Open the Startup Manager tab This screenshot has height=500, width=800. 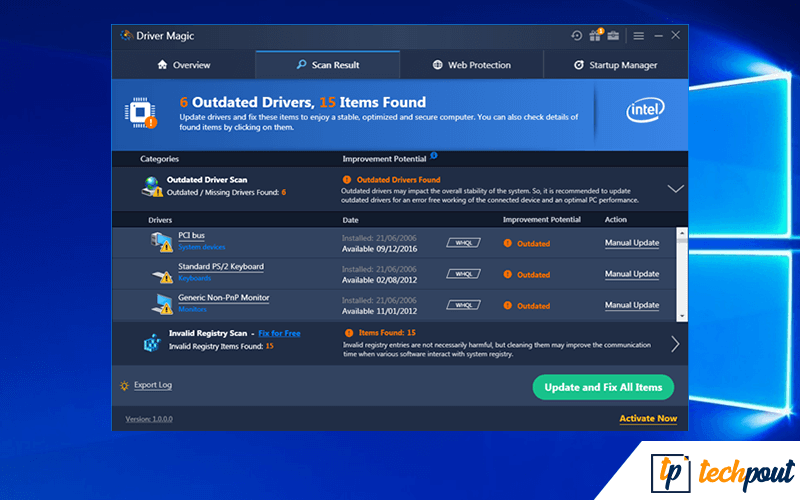point(616,65)
